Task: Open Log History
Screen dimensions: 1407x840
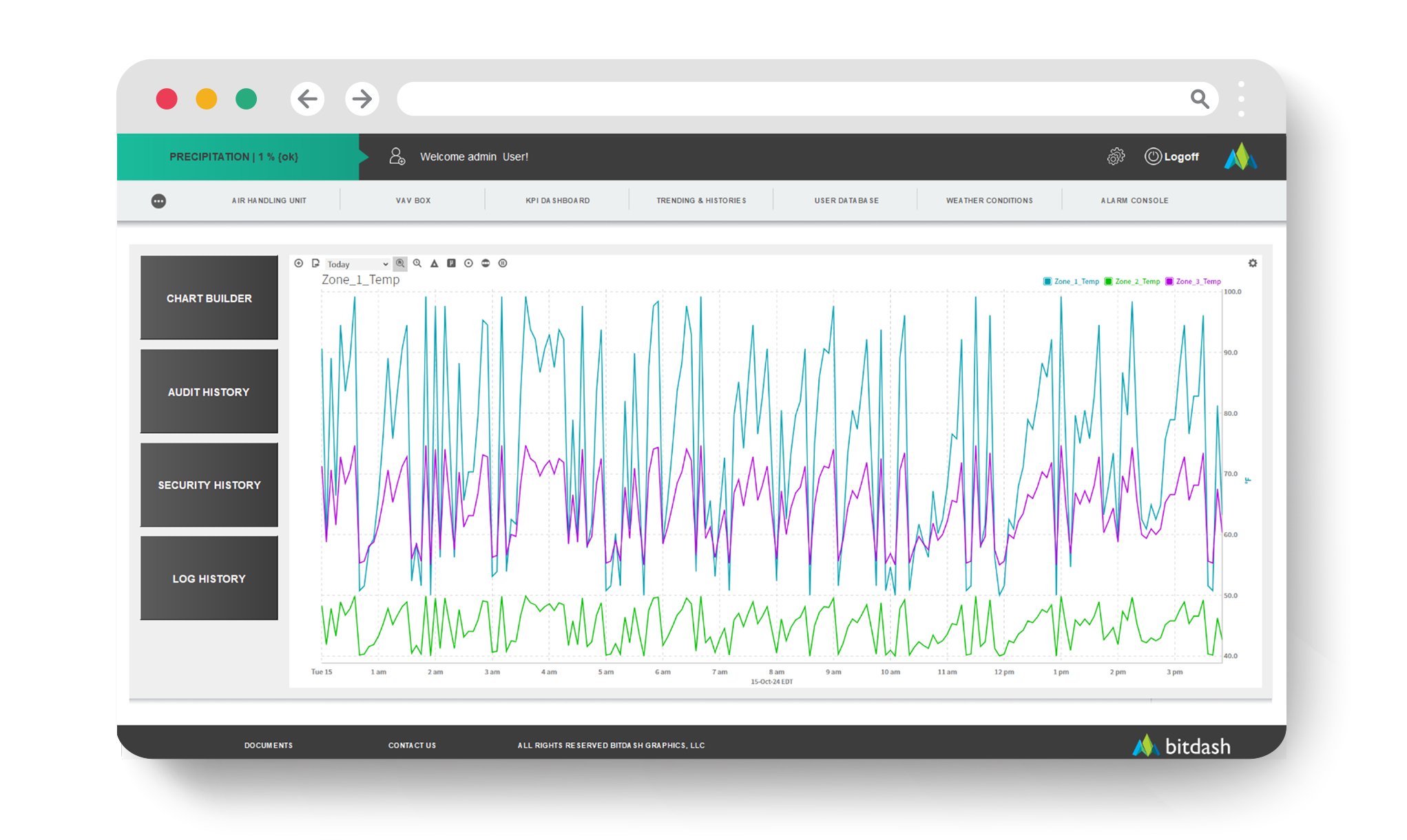Action: click(209, 578)
